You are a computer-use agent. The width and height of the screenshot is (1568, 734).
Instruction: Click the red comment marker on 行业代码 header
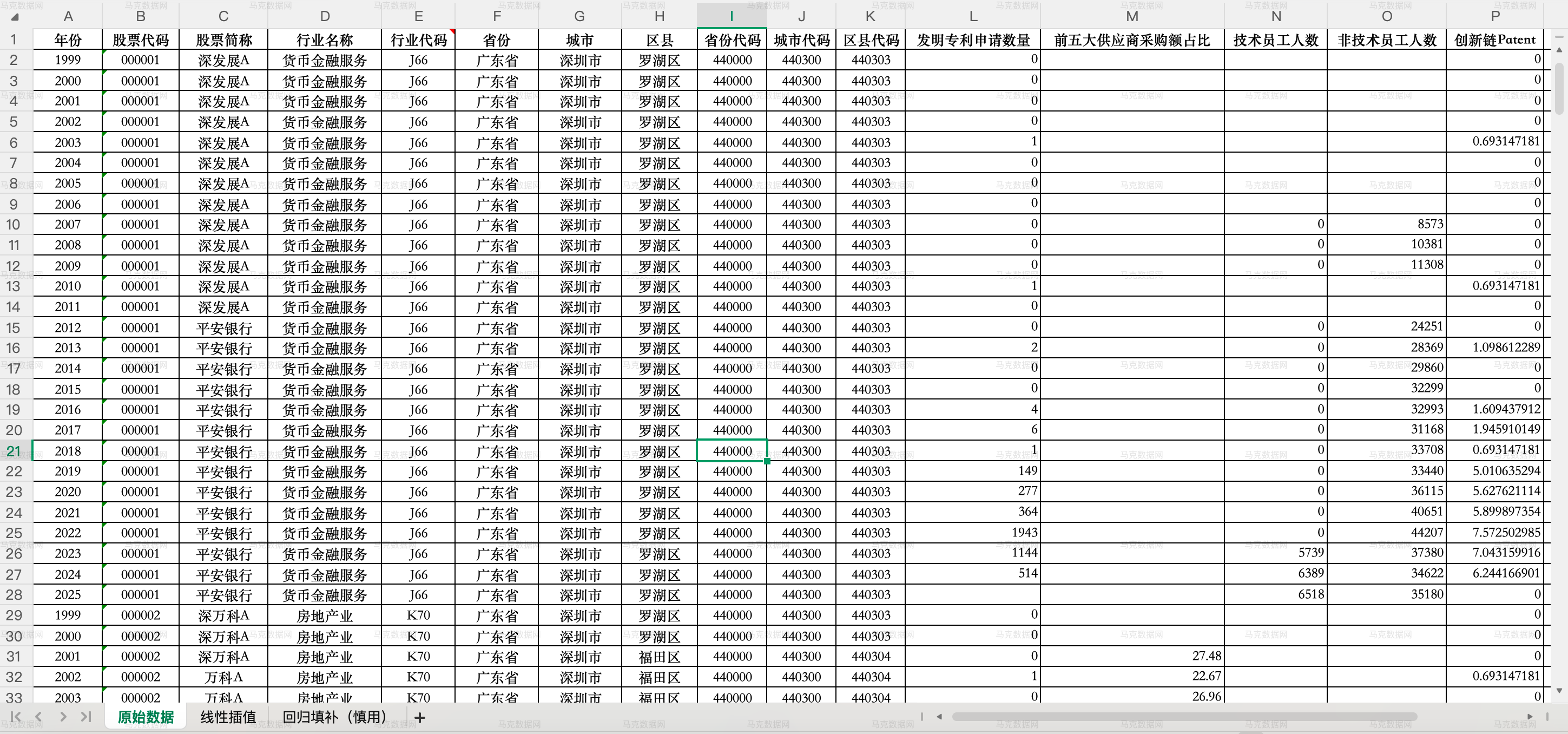click(x=453, y=30)
